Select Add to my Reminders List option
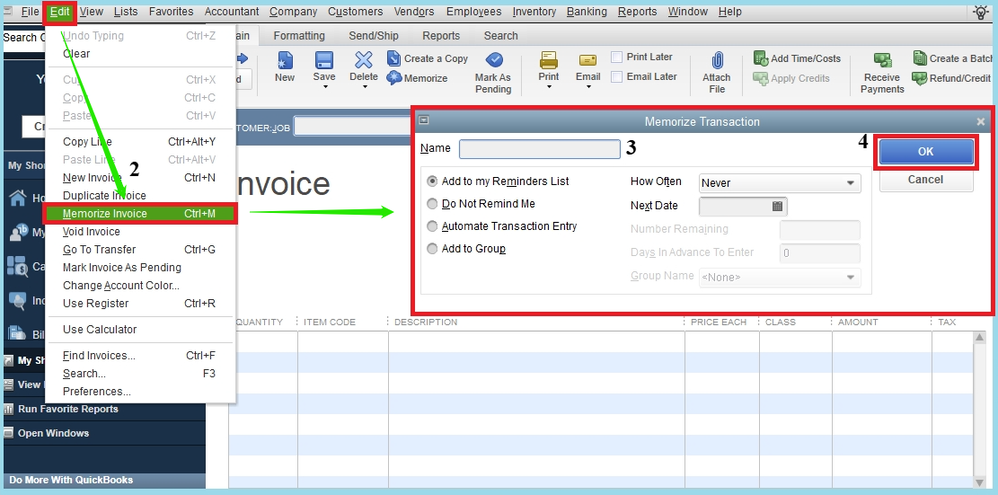998x495 pixels. pos(432,181)
